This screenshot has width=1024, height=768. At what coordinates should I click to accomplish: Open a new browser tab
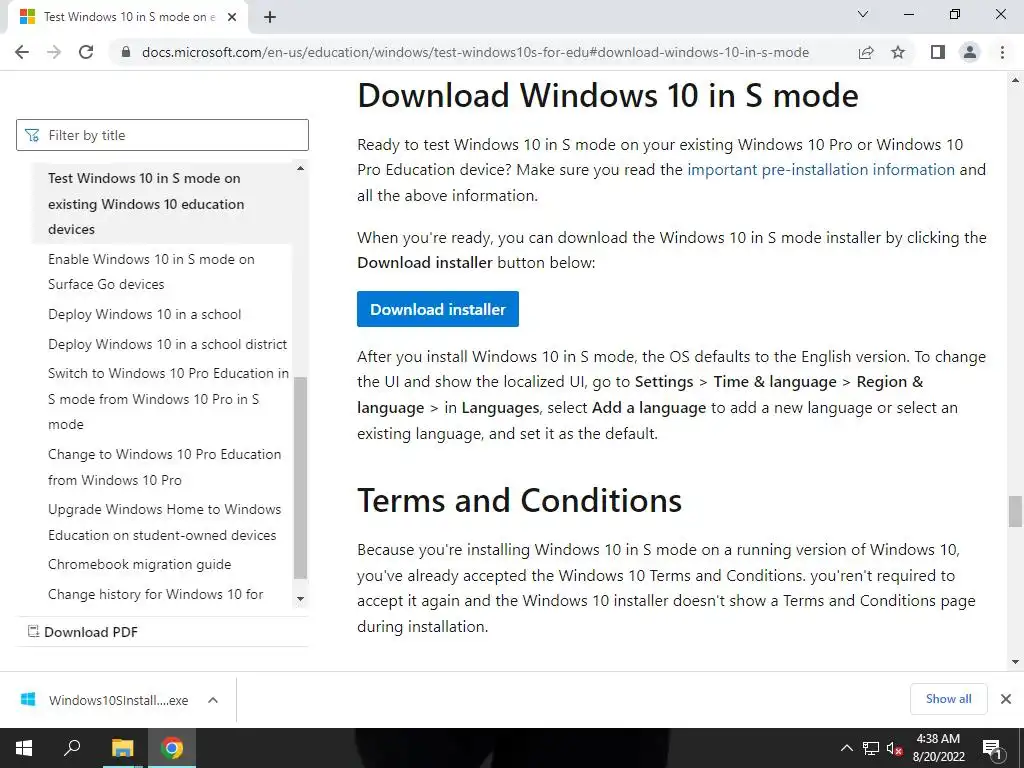pos(270,17)
